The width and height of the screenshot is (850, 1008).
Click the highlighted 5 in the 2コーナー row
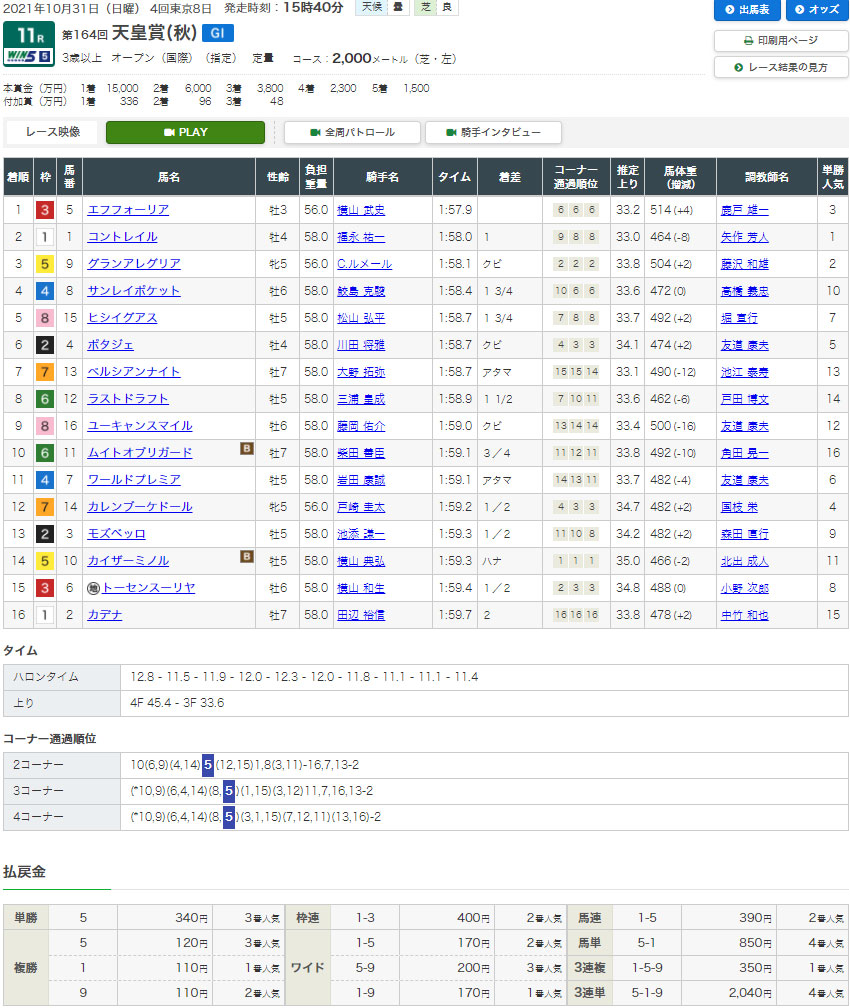point(207,765)
